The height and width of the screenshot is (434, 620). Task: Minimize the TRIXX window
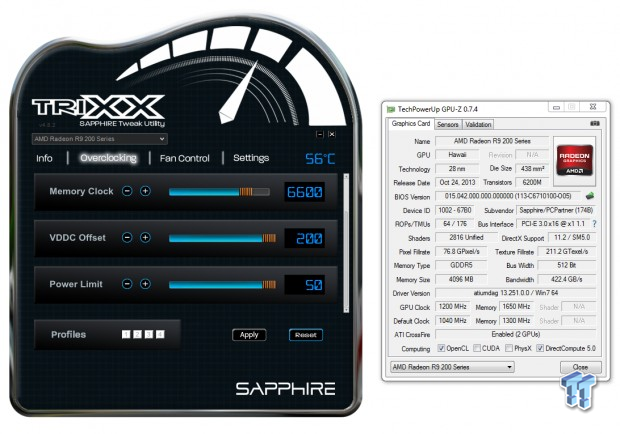[x=319, y=134]
